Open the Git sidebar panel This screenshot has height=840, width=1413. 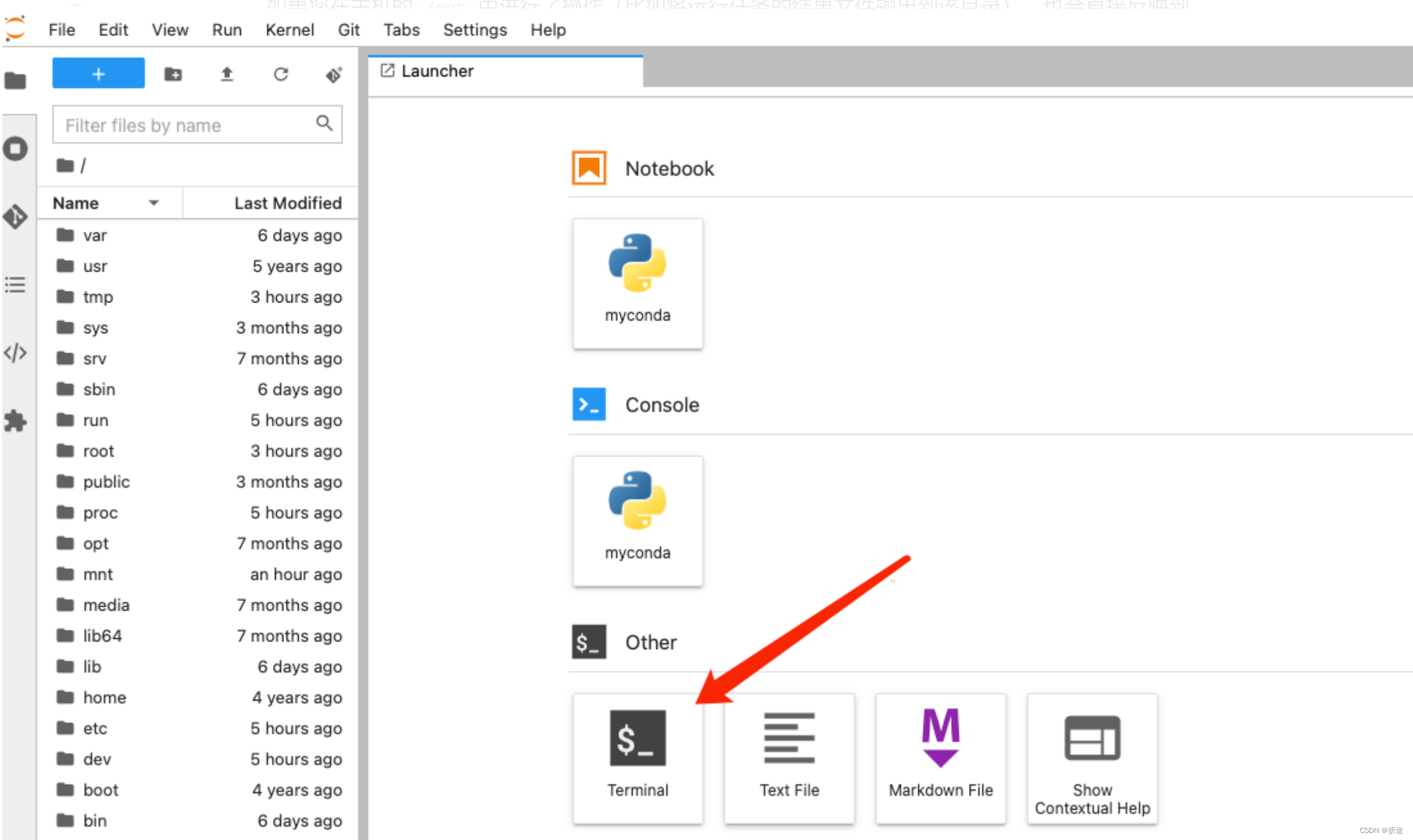click(15, 217)
